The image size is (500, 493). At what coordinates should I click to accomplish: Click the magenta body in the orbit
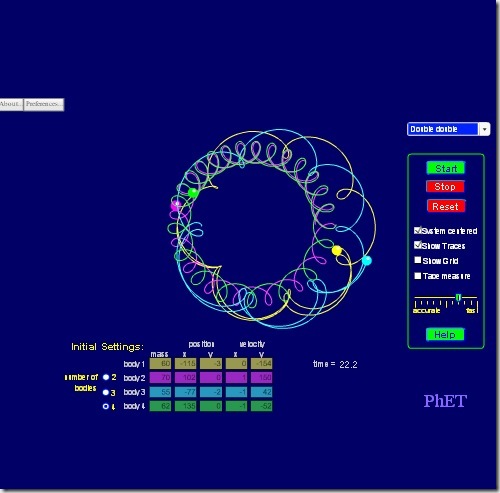point(176,205)
